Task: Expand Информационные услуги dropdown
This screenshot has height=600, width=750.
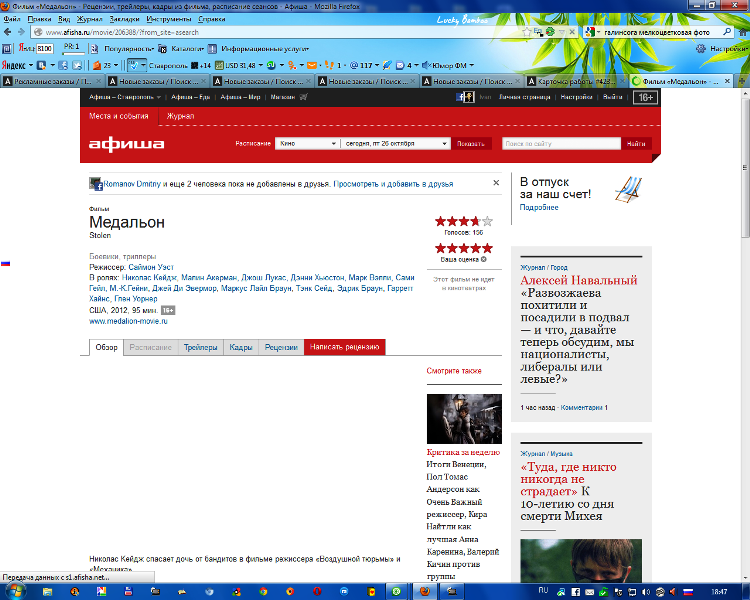Action: tap(265, 49)
